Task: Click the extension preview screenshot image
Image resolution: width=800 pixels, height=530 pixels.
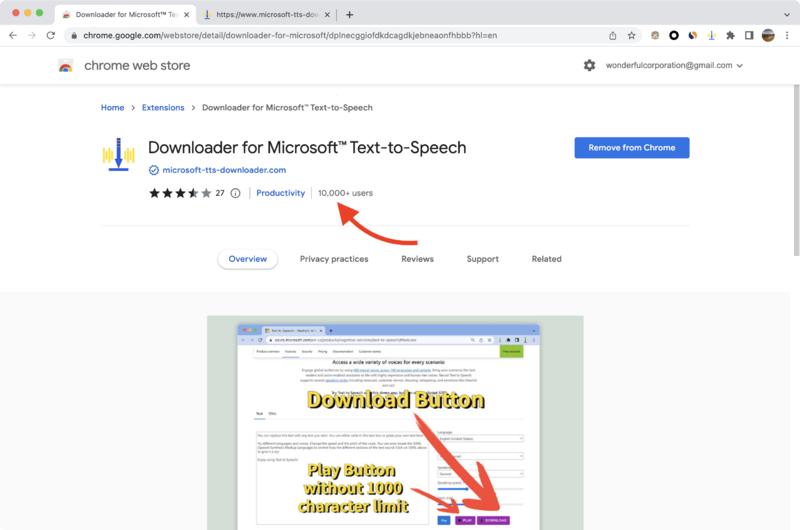Action: (x=394, y=422)
